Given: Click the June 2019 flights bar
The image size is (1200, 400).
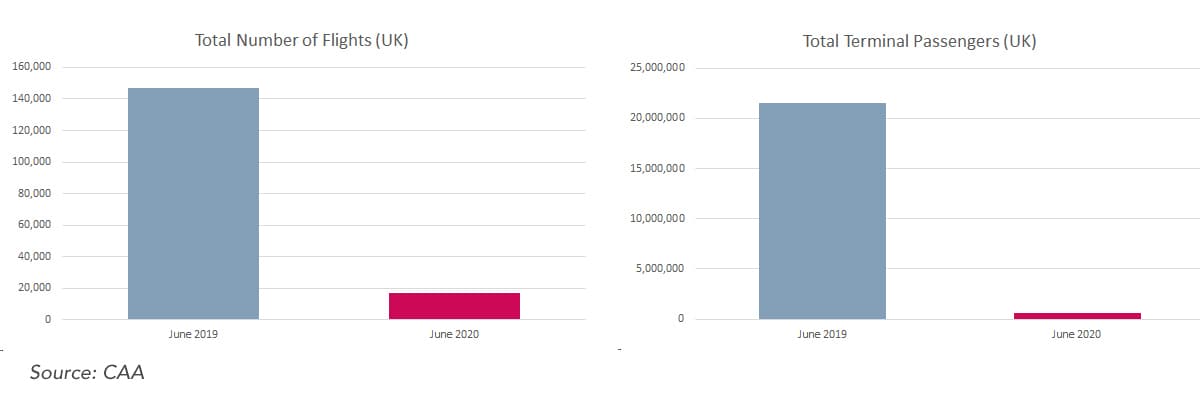Looking at the screenshot, I should point(194,204).
